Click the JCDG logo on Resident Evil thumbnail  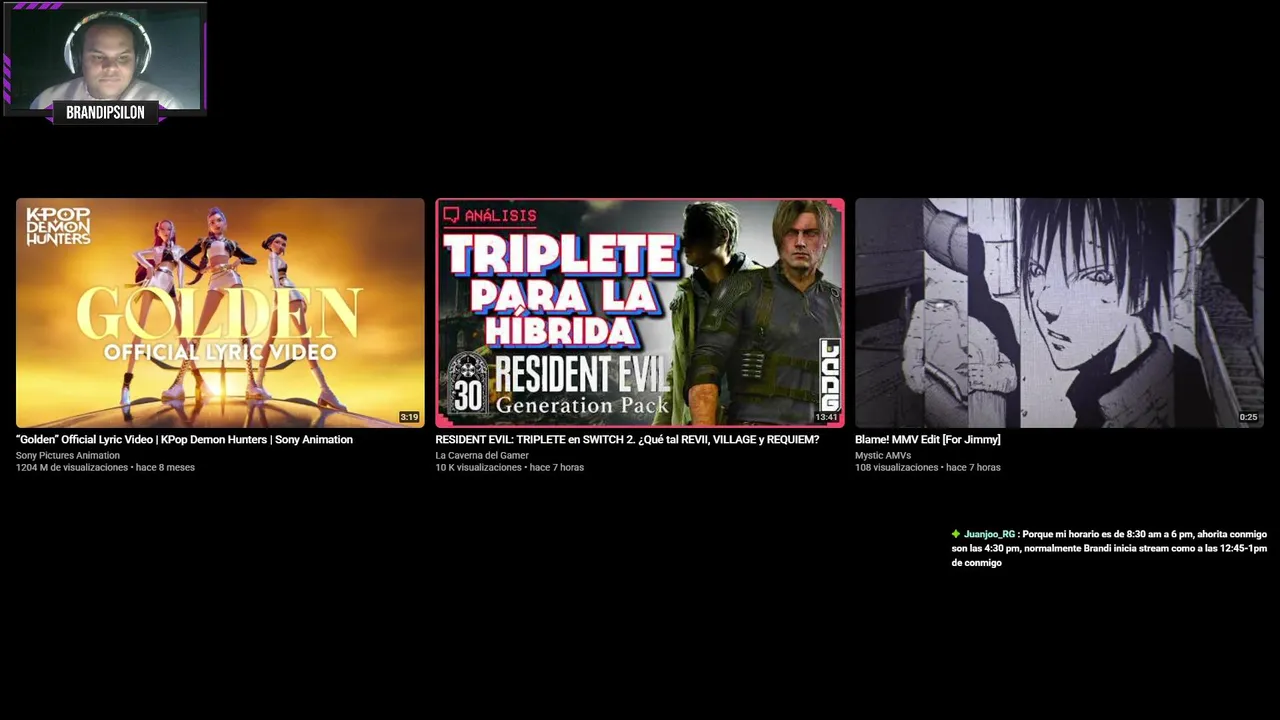pyautogui.click(x=829, y=374)
